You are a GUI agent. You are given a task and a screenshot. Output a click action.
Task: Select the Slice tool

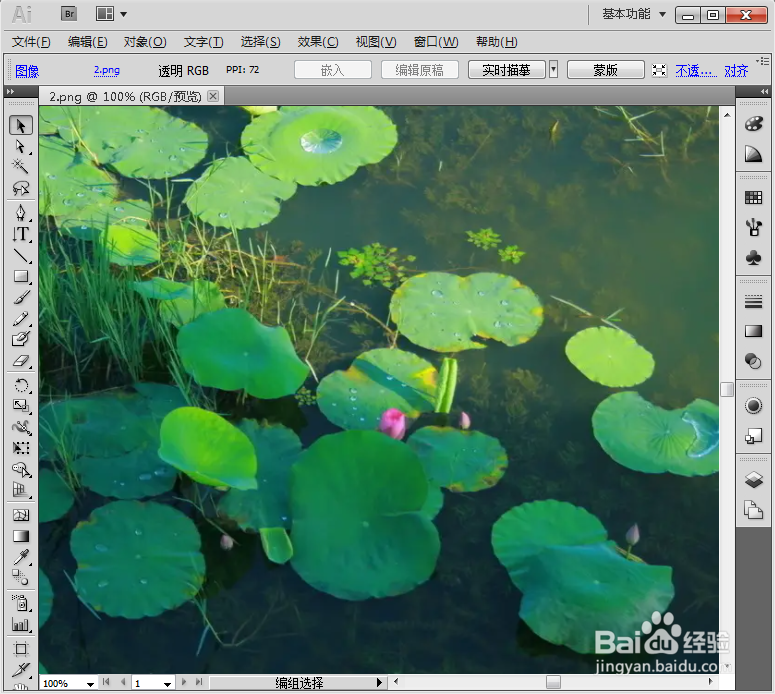(x=20, y=670)
